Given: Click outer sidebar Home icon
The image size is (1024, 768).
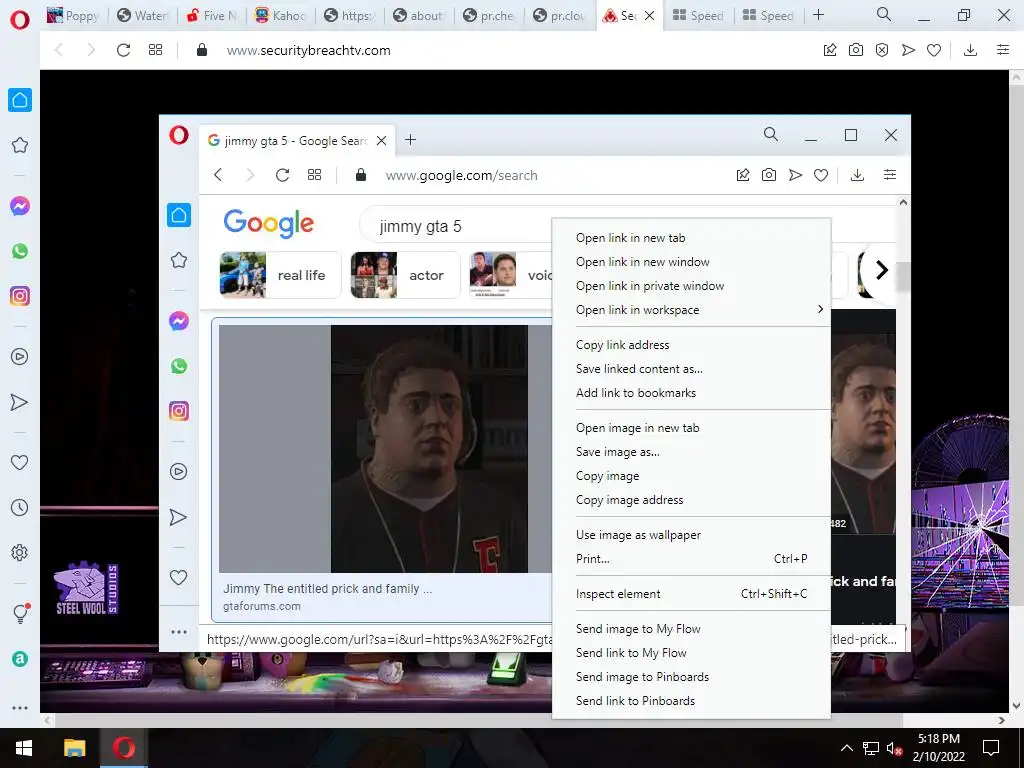Looking at the screenshot, I should point(20,100).
